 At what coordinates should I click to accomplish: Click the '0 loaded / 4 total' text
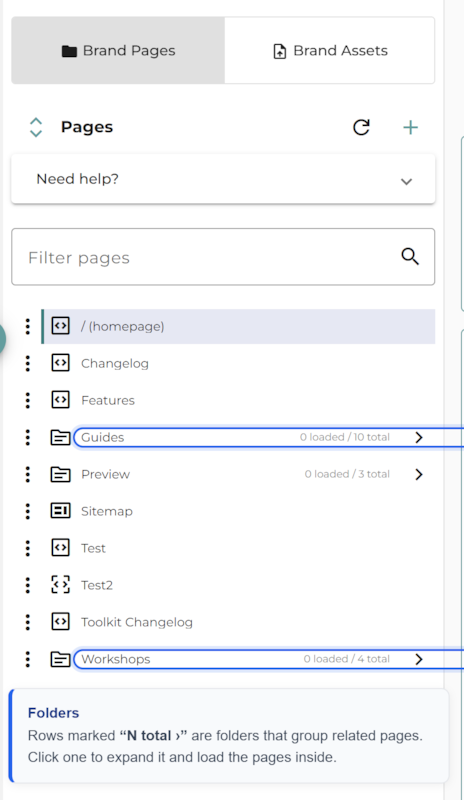pyautogui.click(x=347, y=659)
